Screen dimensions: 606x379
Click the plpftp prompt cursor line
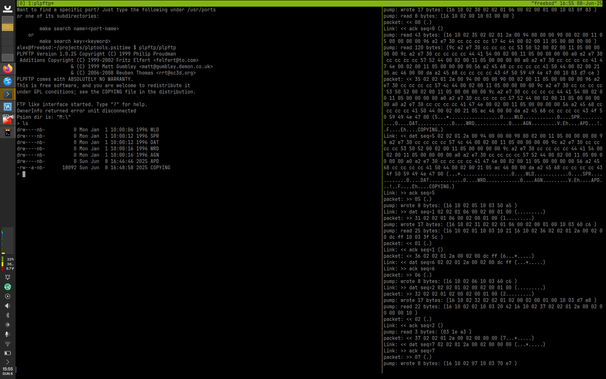click(21, 174)
